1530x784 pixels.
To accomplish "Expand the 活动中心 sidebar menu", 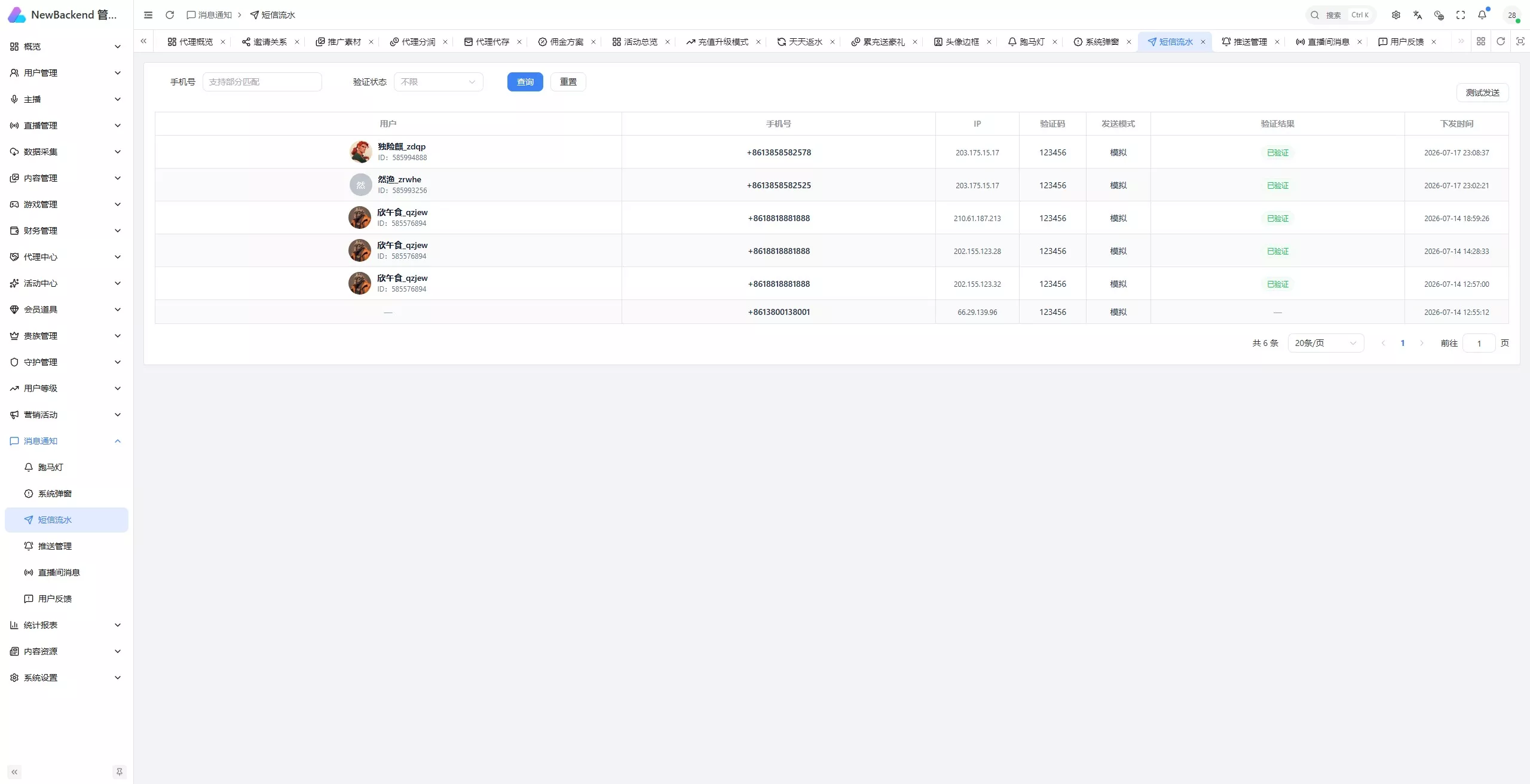I will pos(66,283).
